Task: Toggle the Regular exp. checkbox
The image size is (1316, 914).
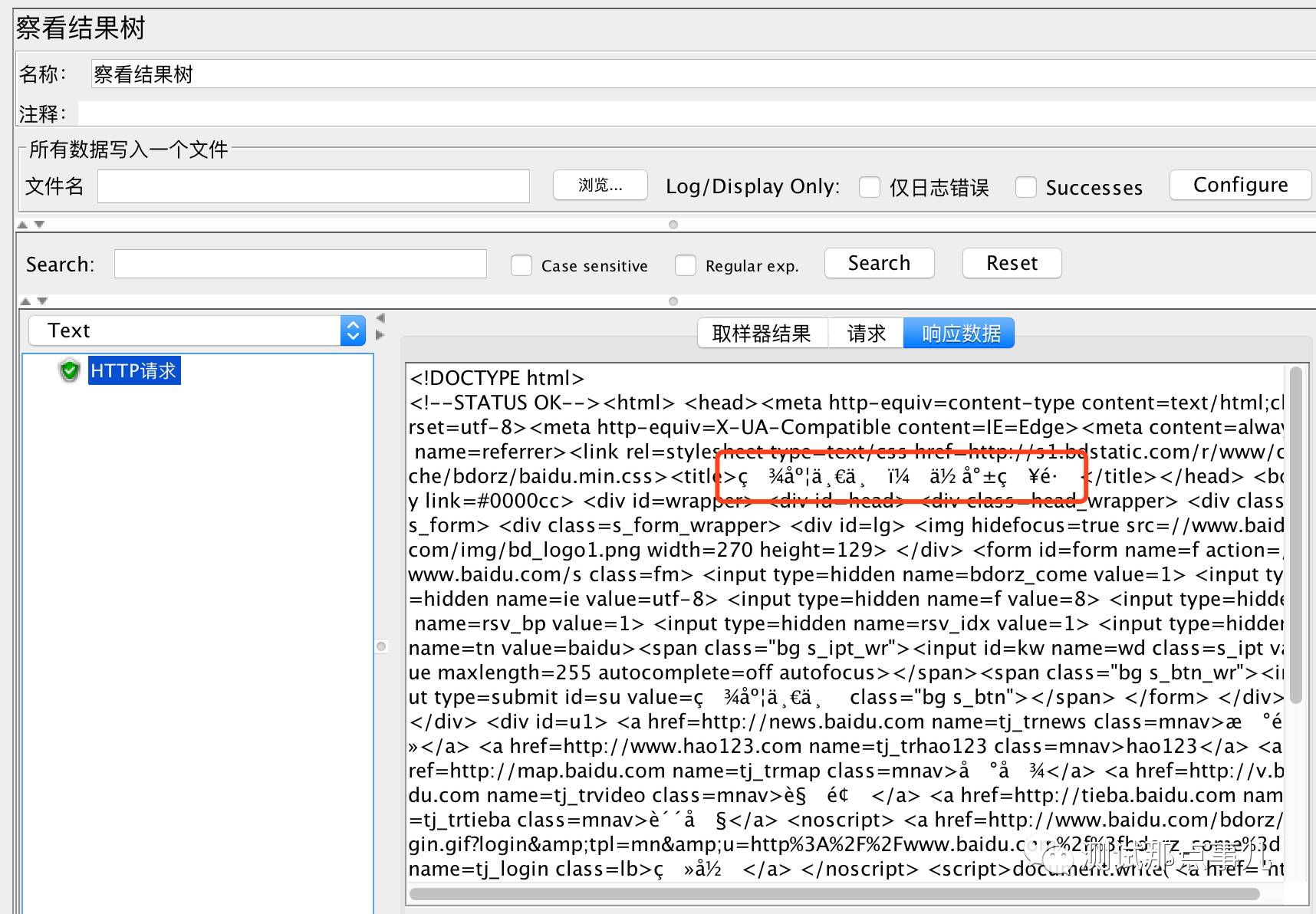Action: click(x=686, y=265)
